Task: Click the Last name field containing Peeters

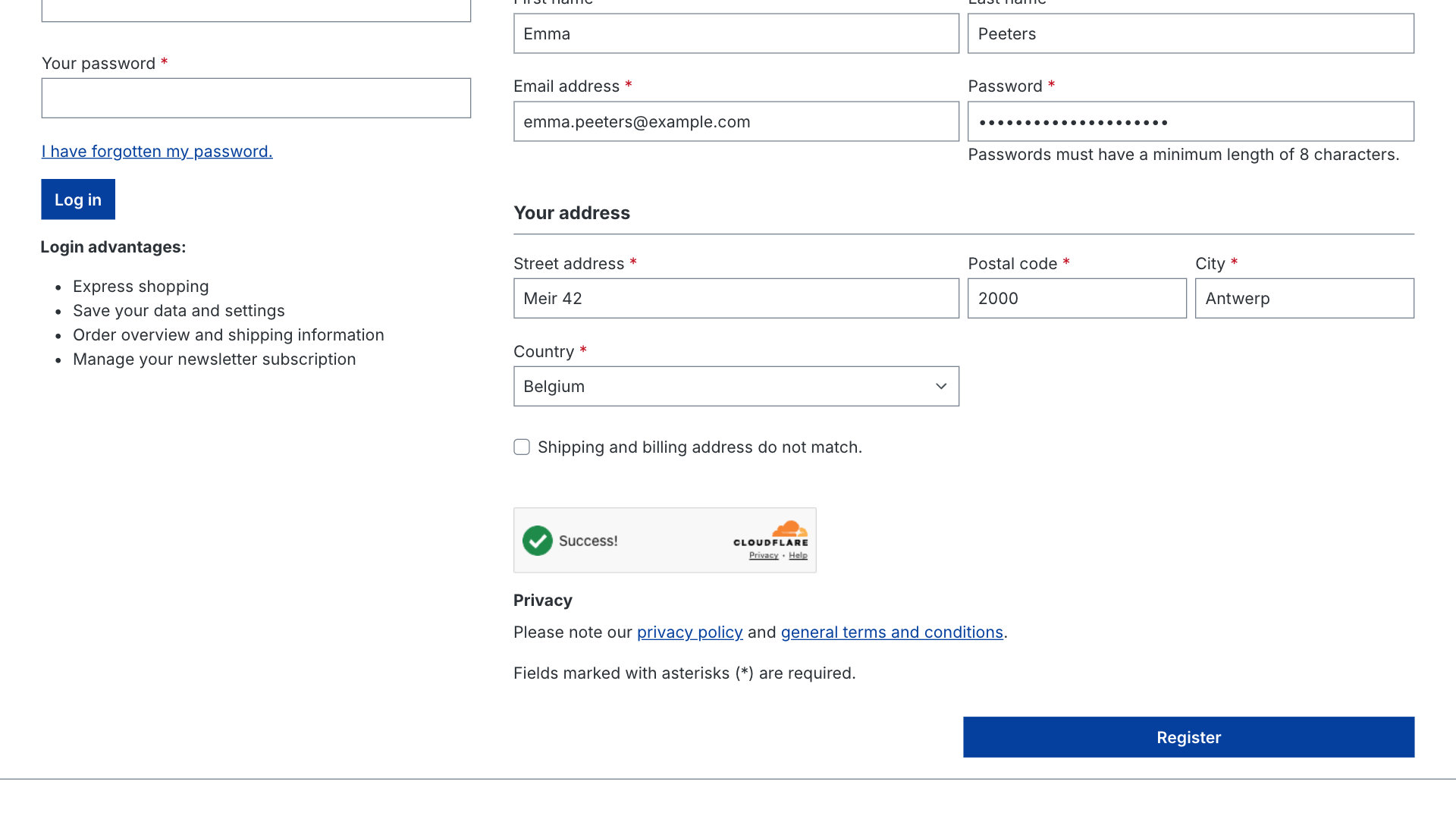Action: (1191, 33)
